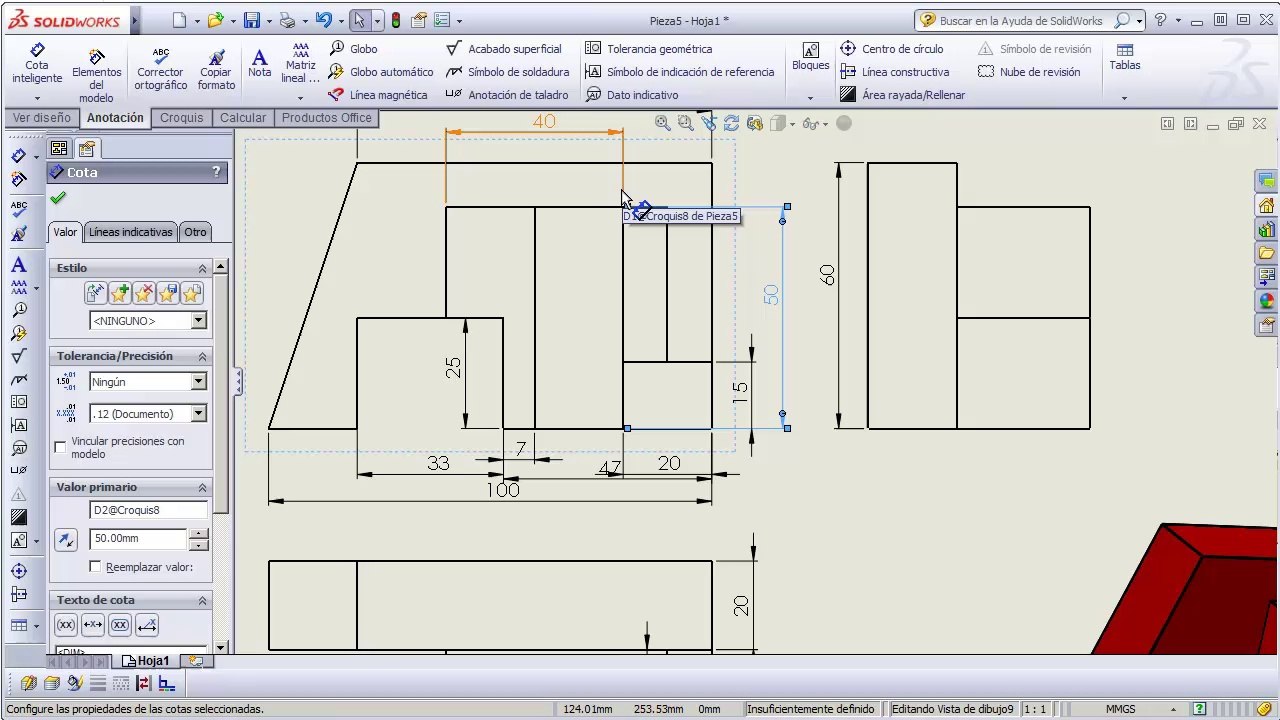Open Matriz lineal de notas tool

click(x=300, y=64)
